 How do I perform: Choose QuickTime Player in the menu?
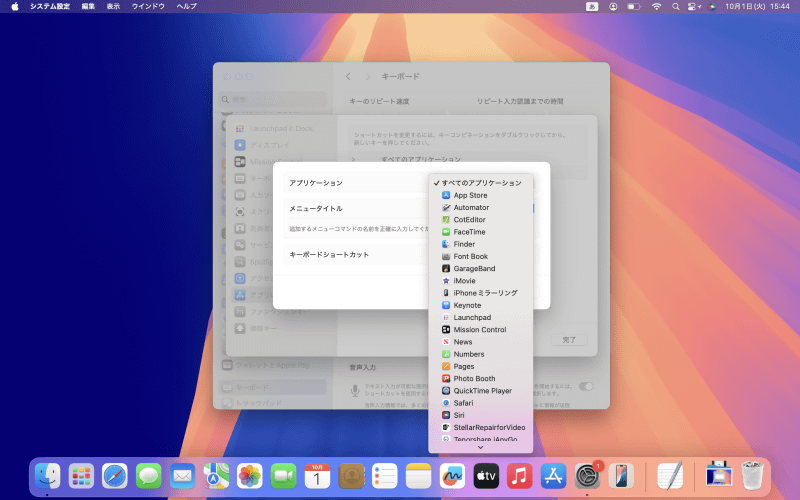coord(481,391)
